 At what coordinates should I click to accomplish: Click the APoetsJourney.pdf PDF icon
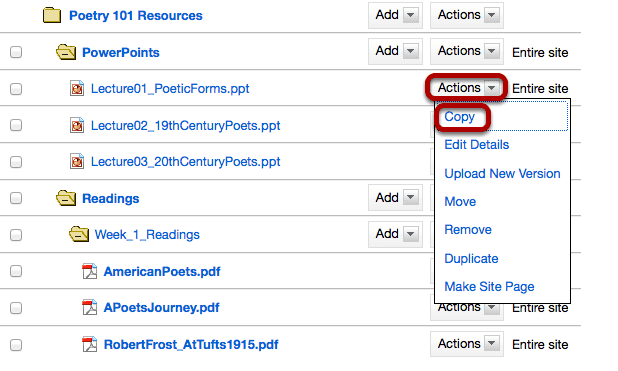(89, 308)
